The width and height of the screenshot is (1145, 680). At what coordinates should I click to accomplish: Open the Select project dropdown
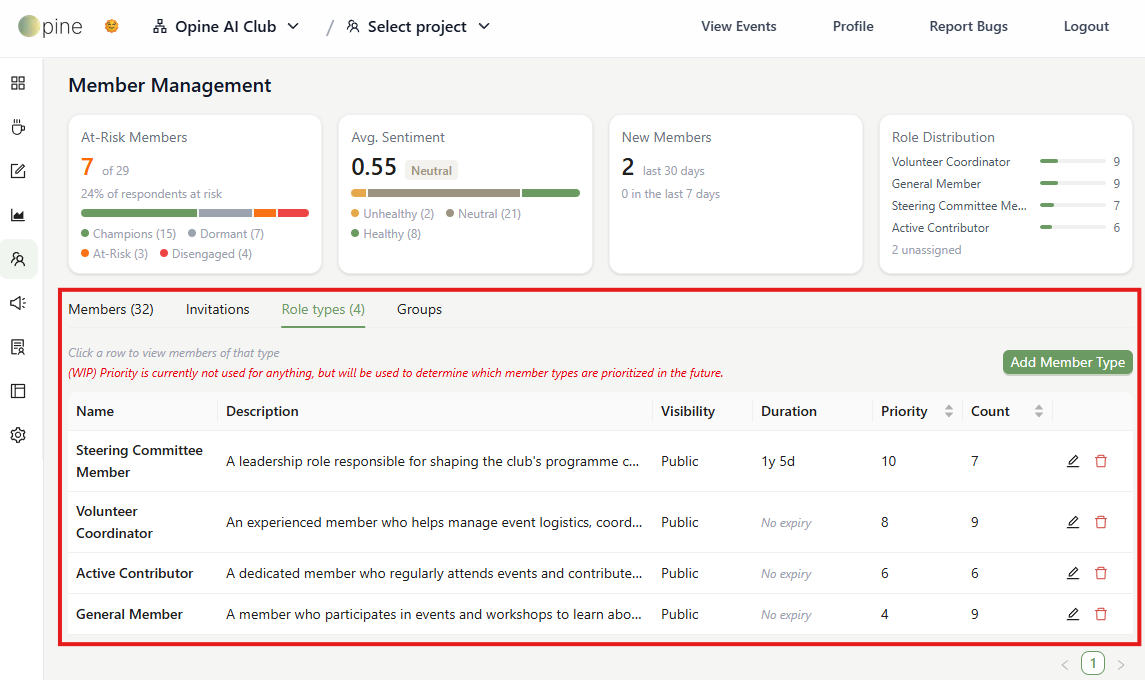point(418,27)
